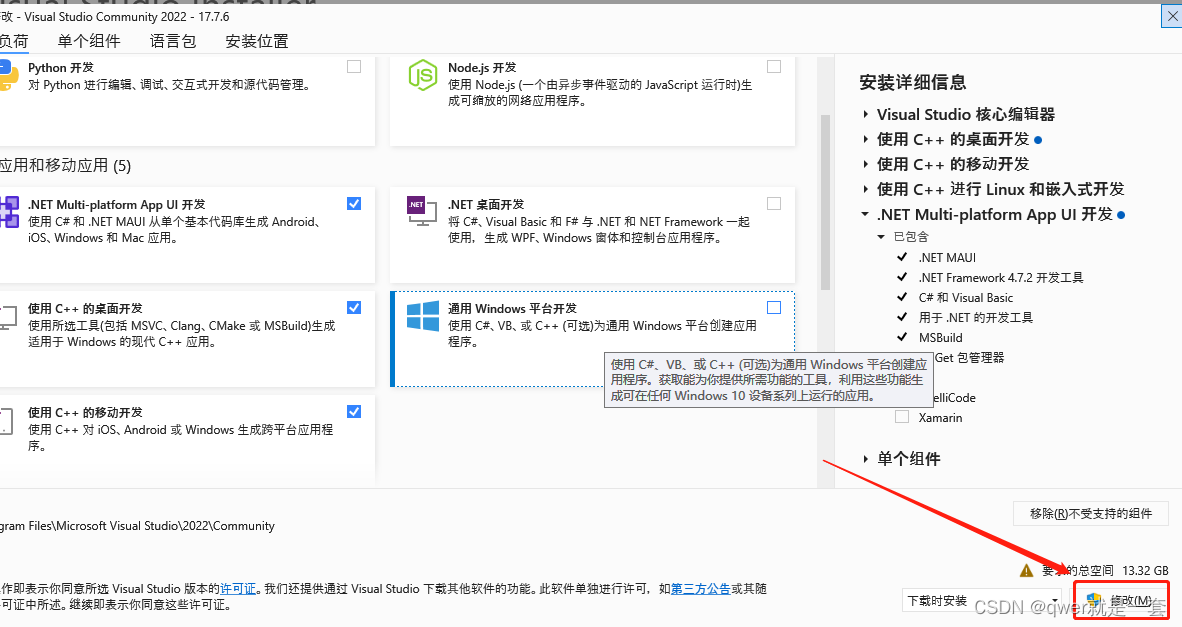Click the 使用 C++ 的移动开发 card description

point(180,438)
